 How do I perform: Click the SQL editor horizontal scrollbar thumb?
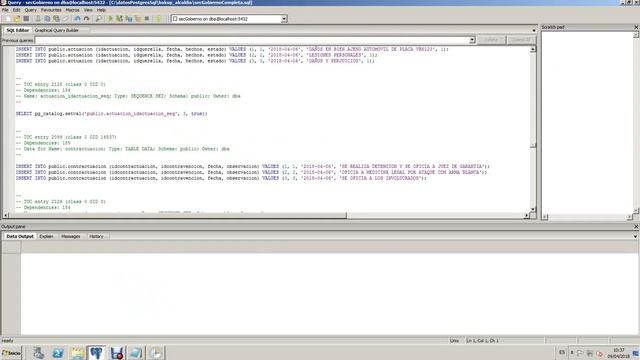(177, 216)
